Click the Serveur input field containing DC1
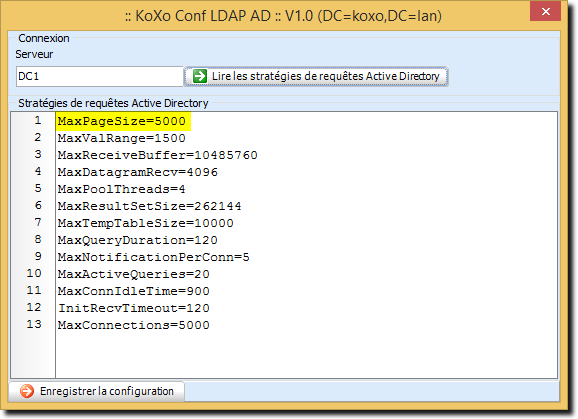The width and height of the screenshot is (578, 419). tap(100, 76)
